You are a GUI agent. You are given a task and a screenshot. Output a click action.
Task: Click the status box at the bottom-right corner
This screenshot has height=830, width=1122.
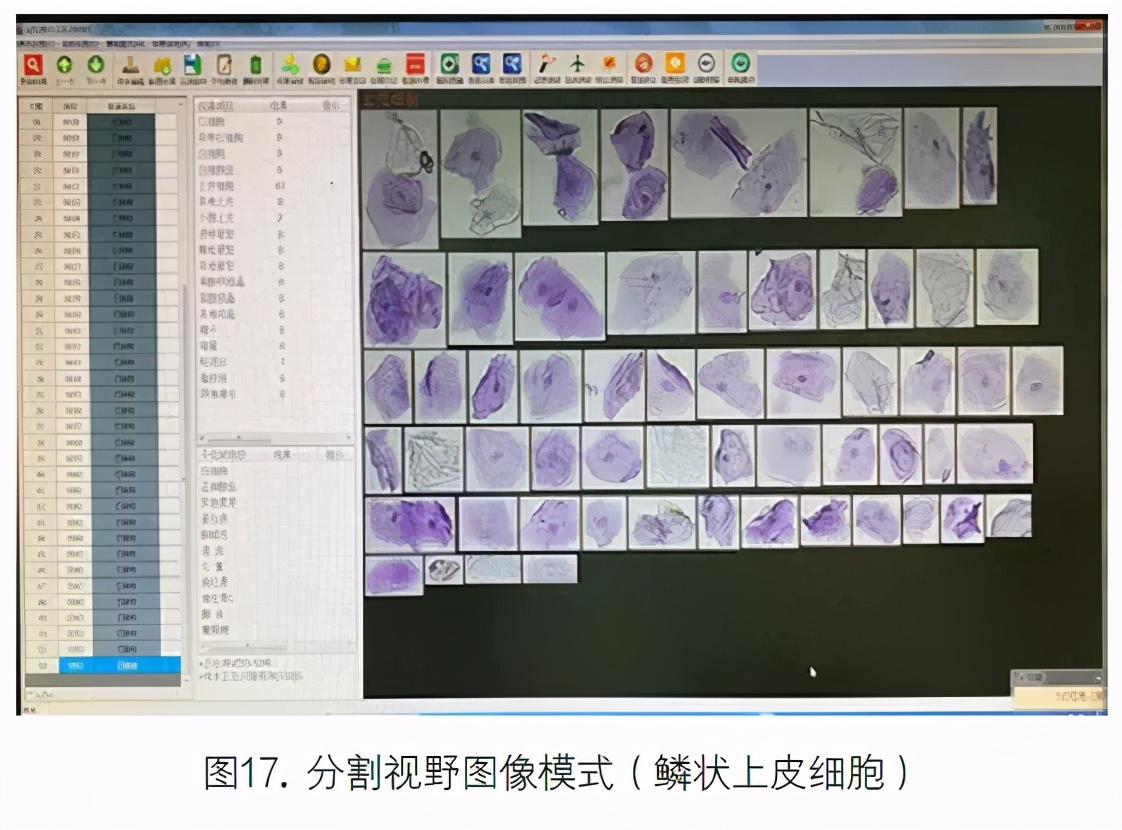(x=1062, y=698)
